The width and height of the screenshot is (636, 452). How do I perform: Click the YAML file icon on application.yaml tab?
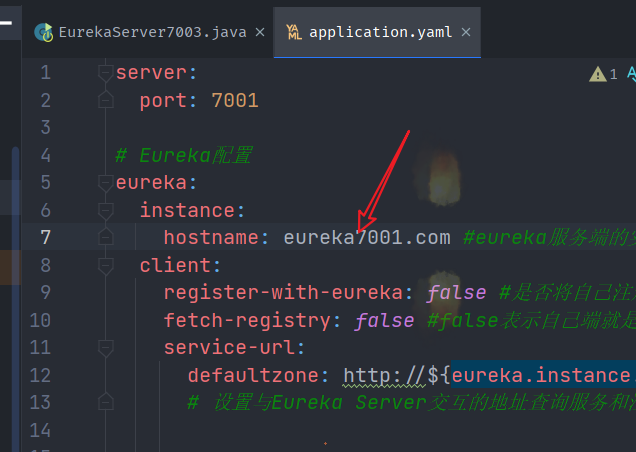click(294, 31)
